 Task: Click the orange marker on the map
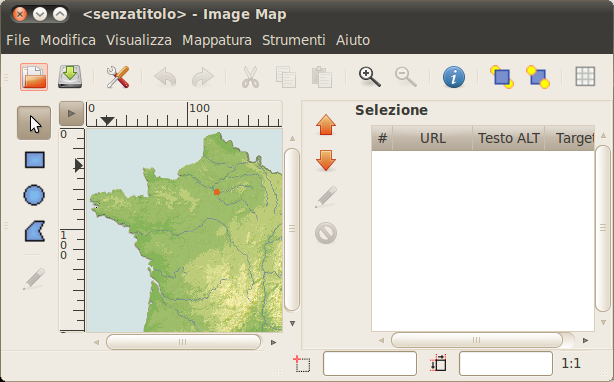click(217, 192)
